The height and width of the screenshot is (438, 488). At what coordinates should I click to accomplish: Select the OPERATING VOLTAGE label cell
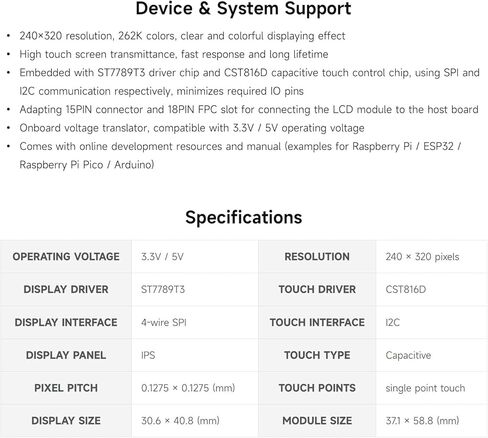[66, 257]
